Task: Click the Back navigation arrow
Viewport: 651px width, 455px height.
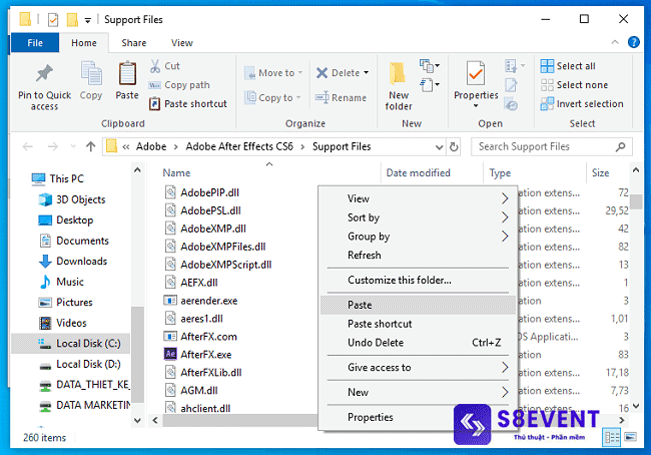Action: click(27, 147)
